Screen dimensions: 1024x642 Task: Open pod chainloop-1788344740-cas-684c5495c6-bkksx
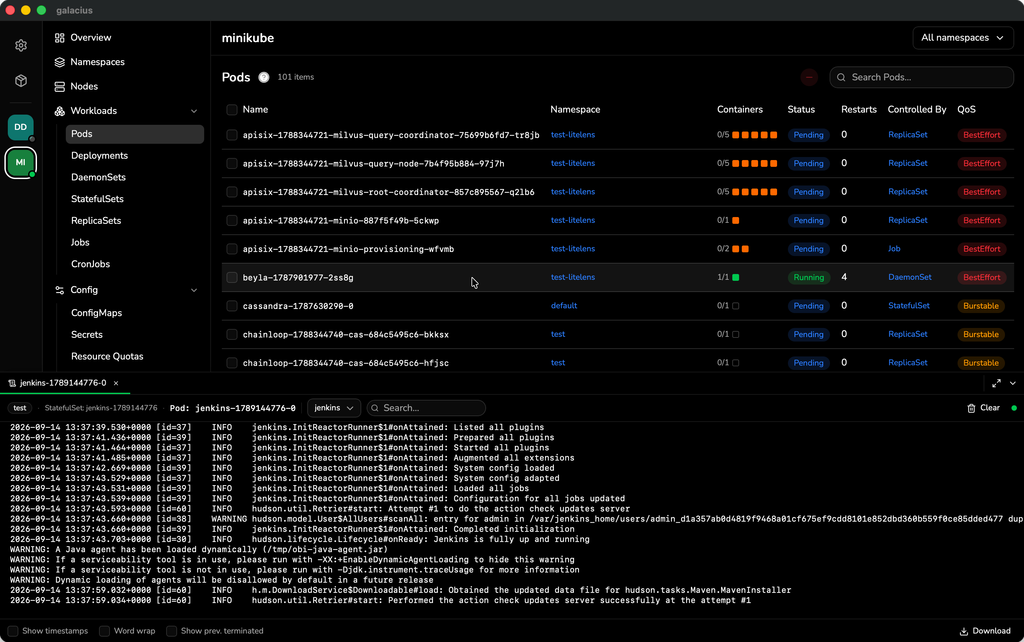pyautogui.click(x=345, y=334)
